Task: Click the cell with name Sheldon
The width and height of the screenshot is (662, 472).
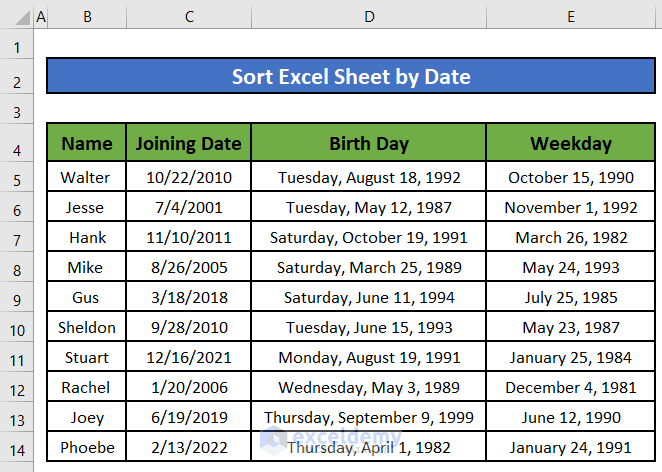Action: [x=87, y=328]
